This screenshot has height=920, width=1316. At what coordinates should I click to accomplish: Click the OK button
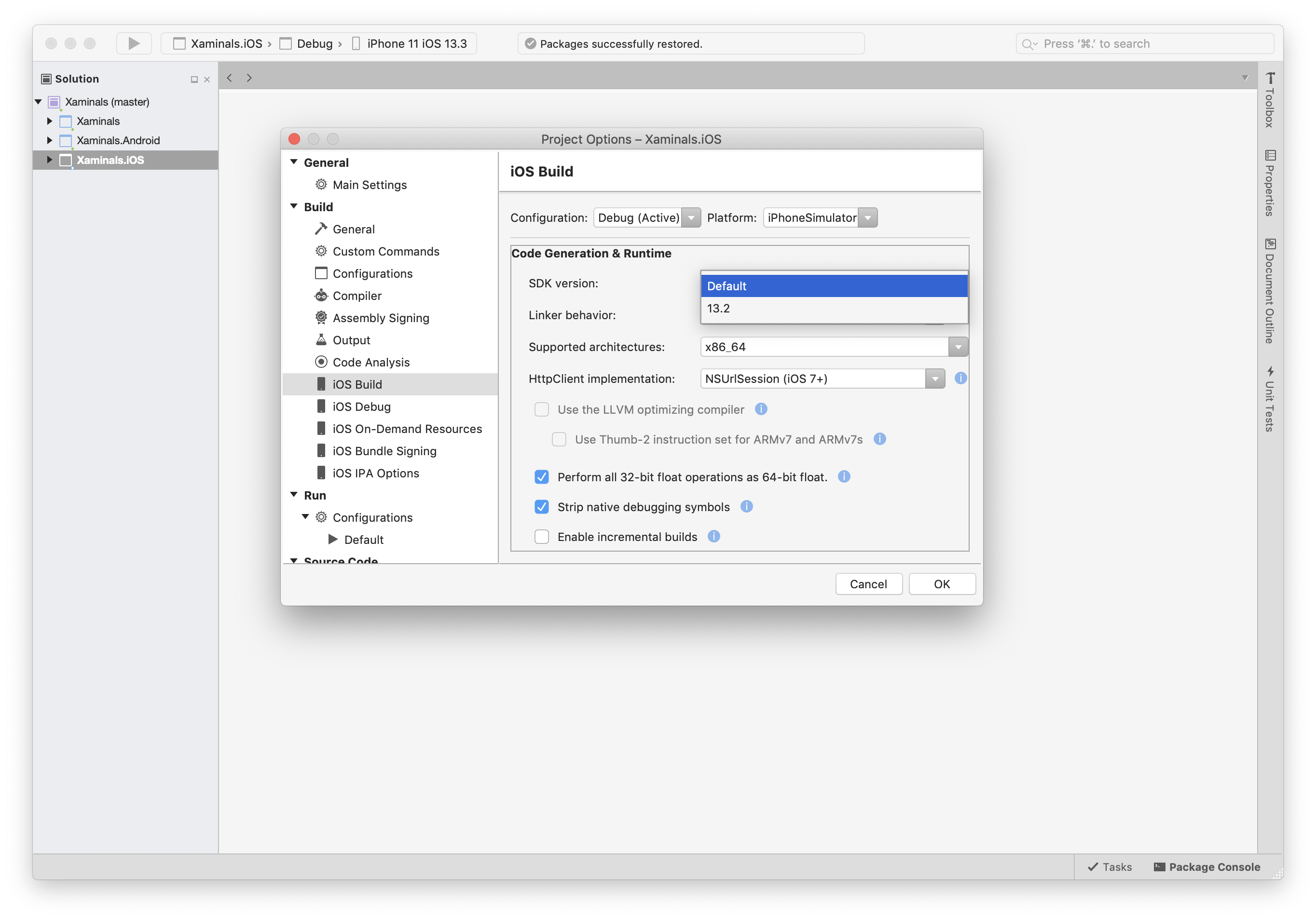[x=942, y=584]
